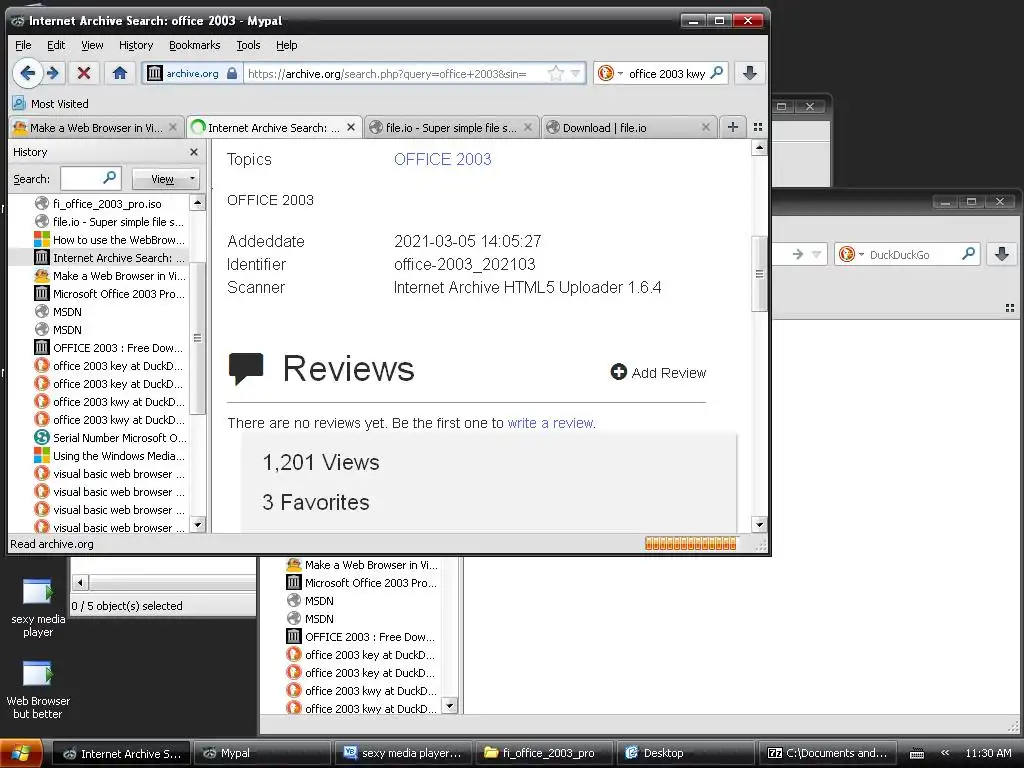Click the padlock security icon in address bar
This screenshot has width=1024, height=768.
coord(232,73)
